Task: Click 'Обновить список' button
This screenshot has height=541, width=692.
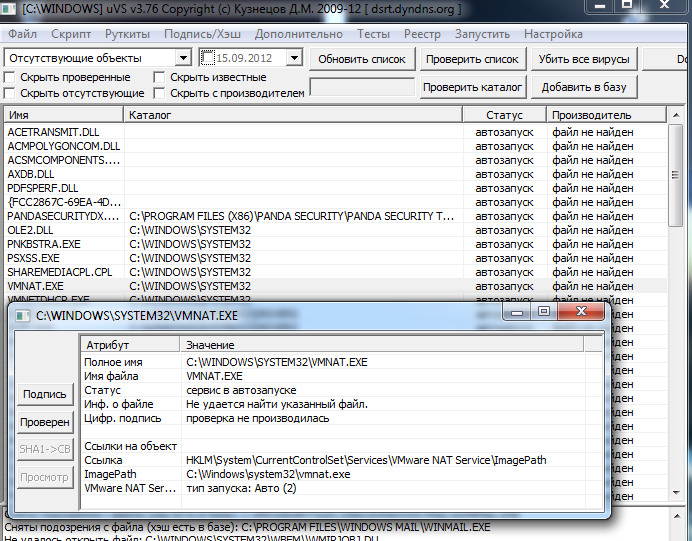Action: [362, 59]
